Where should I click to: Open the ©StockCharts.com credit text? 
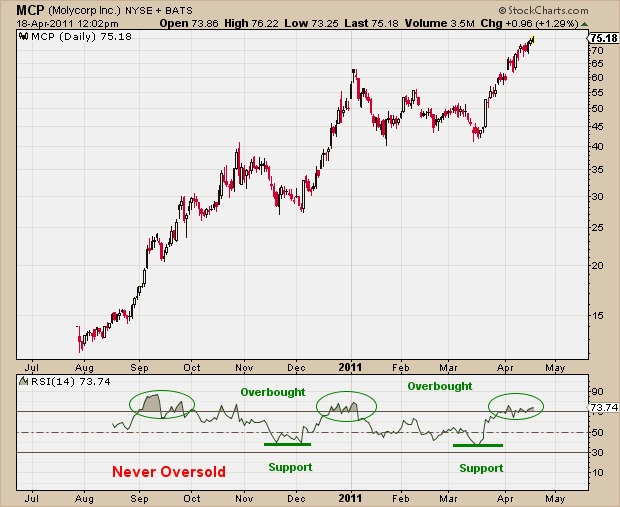click(x=543, y=10)
